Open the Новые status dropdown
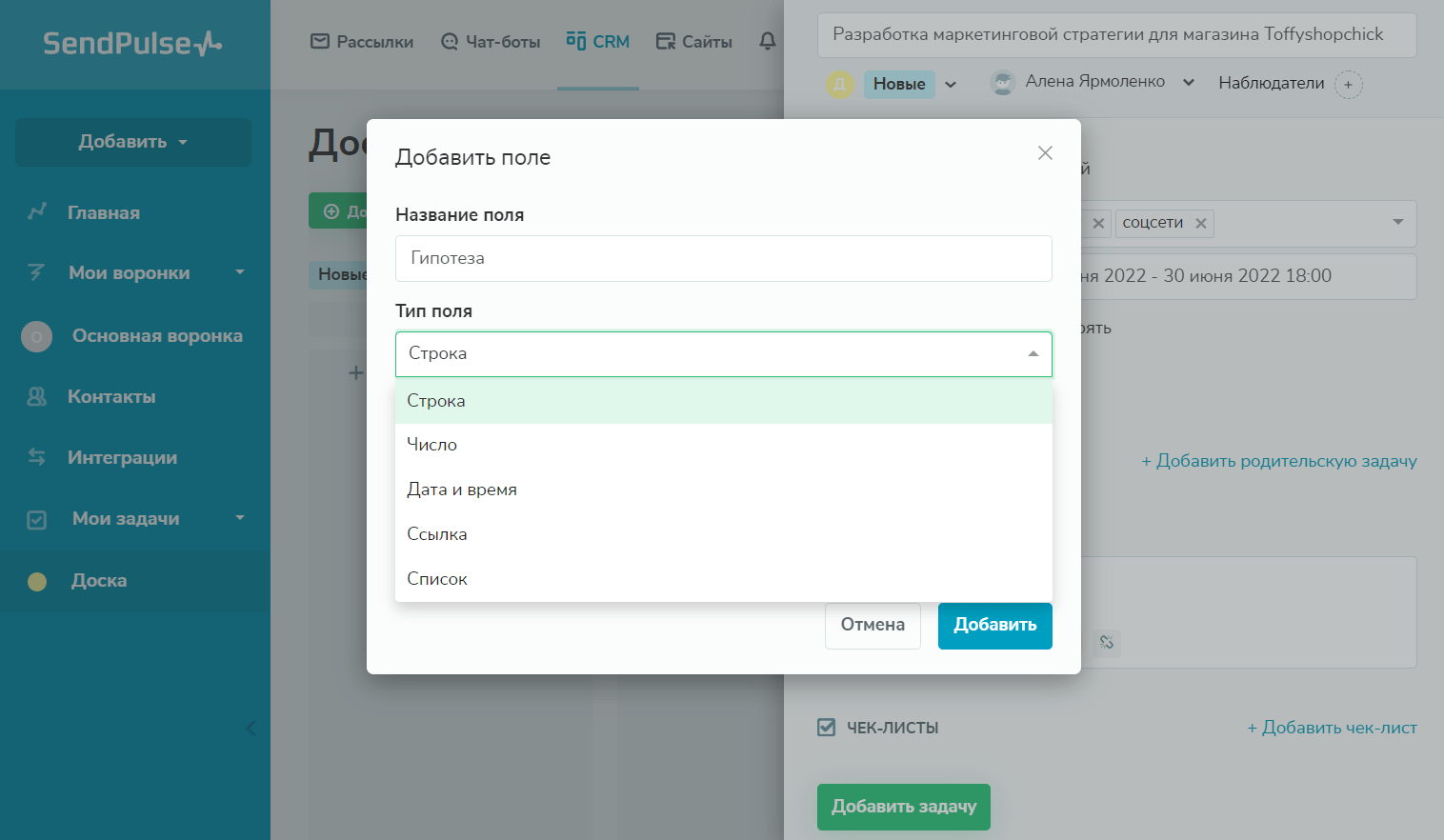1444x840 pixels. pos(951,85)
